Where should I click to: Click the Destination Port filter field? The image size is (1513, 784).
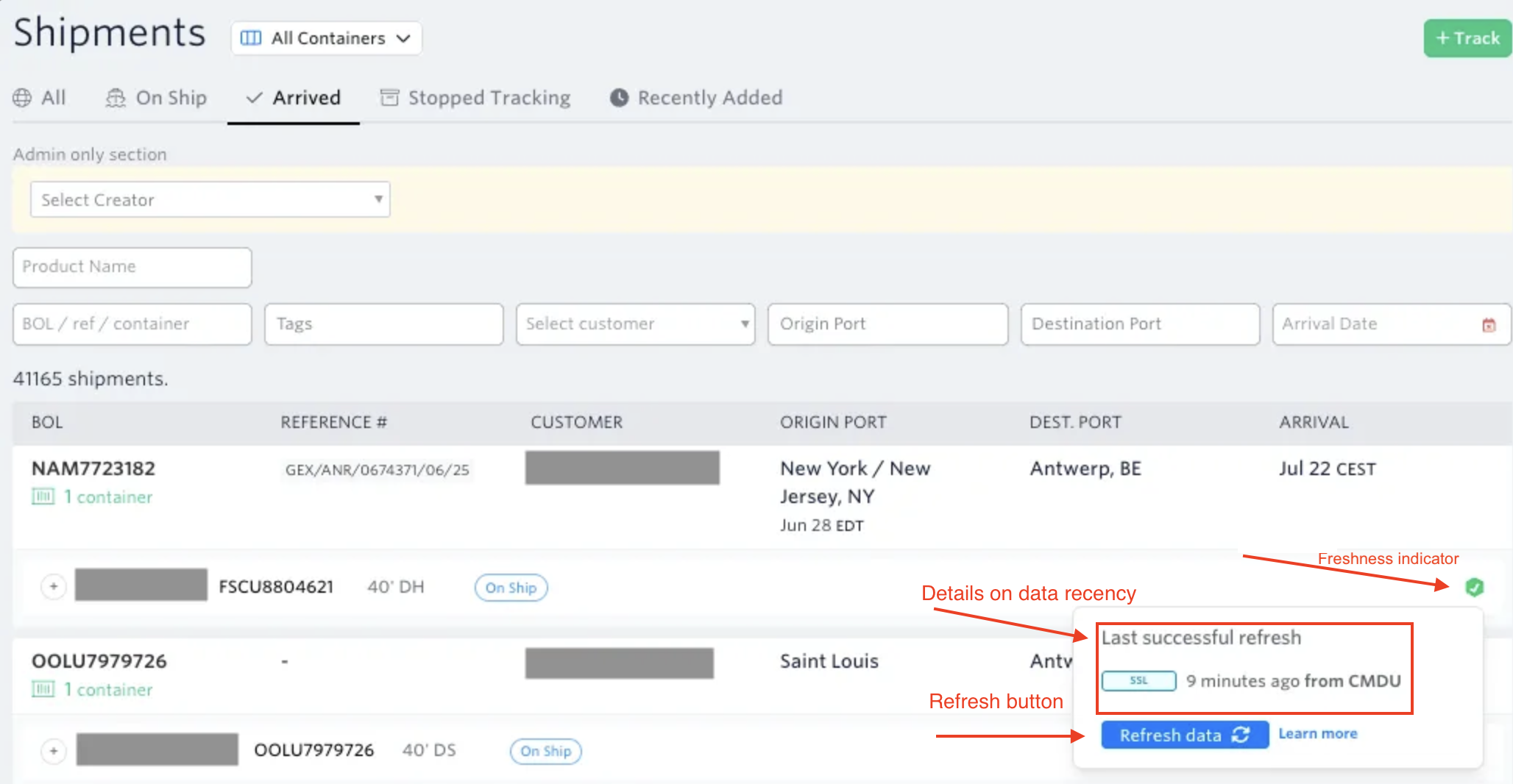tap(1141, 324)
